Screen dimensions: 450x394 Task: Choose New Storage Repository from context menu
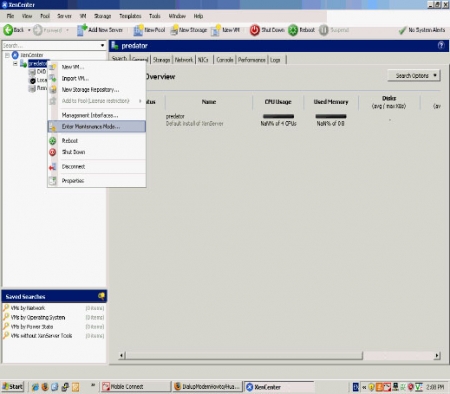pyautogui.click(x=97, y=90)
